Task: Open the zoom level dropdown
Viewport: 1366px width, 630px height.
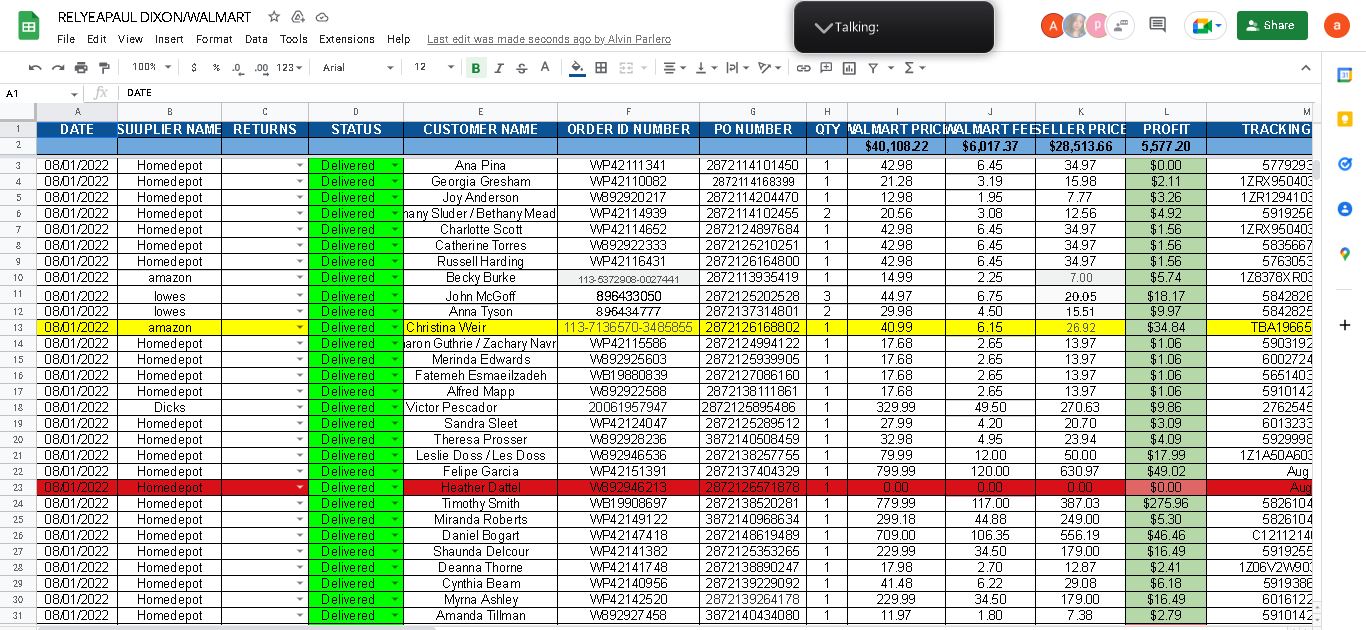Action: coord(152,67)
